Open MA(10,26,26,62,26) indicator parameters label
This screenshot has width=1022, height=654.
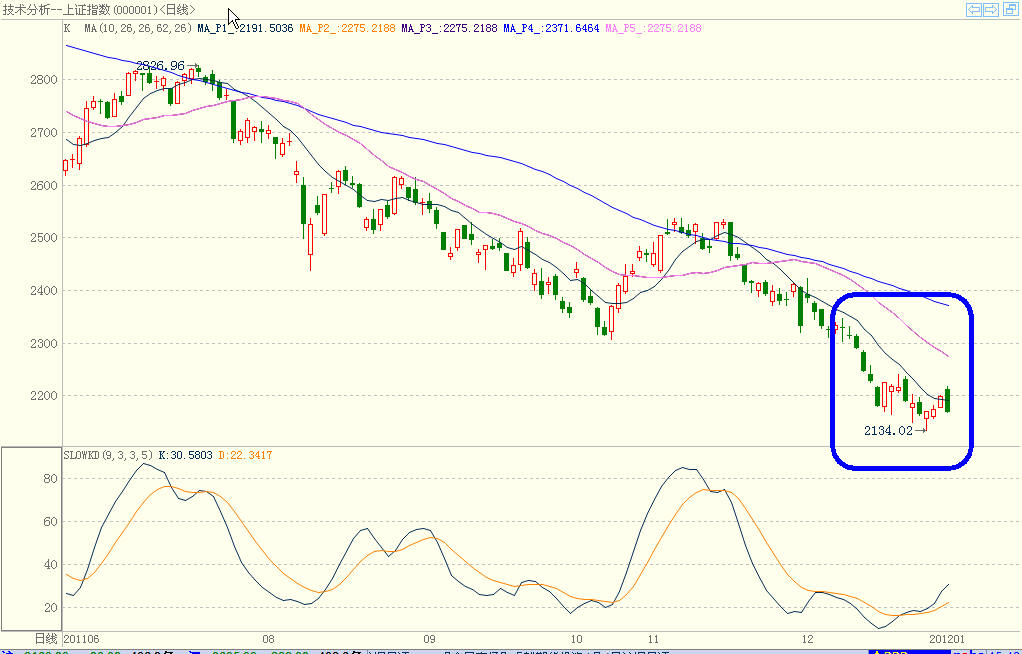[138, 28]
